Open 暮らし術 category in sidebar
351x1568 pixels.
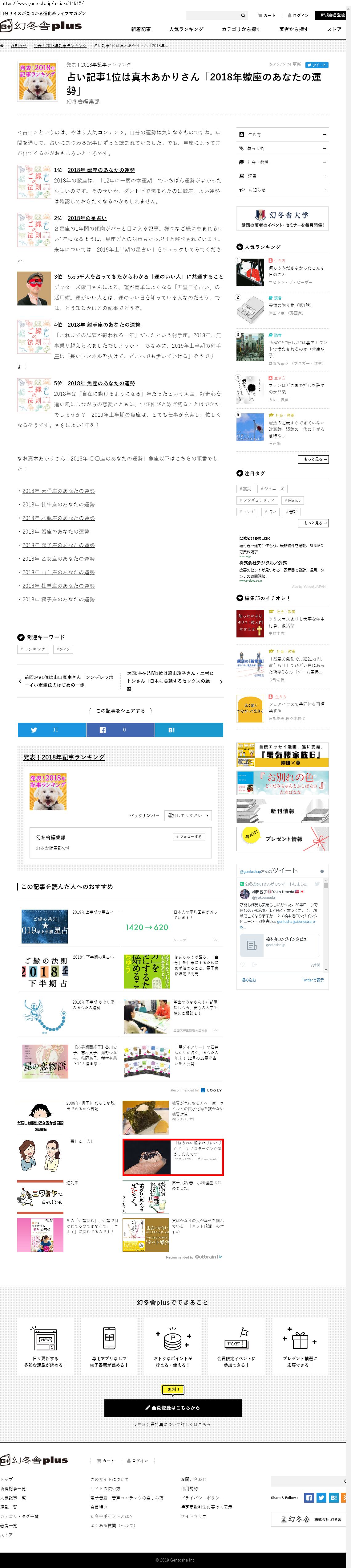click(x=283, y=149)
